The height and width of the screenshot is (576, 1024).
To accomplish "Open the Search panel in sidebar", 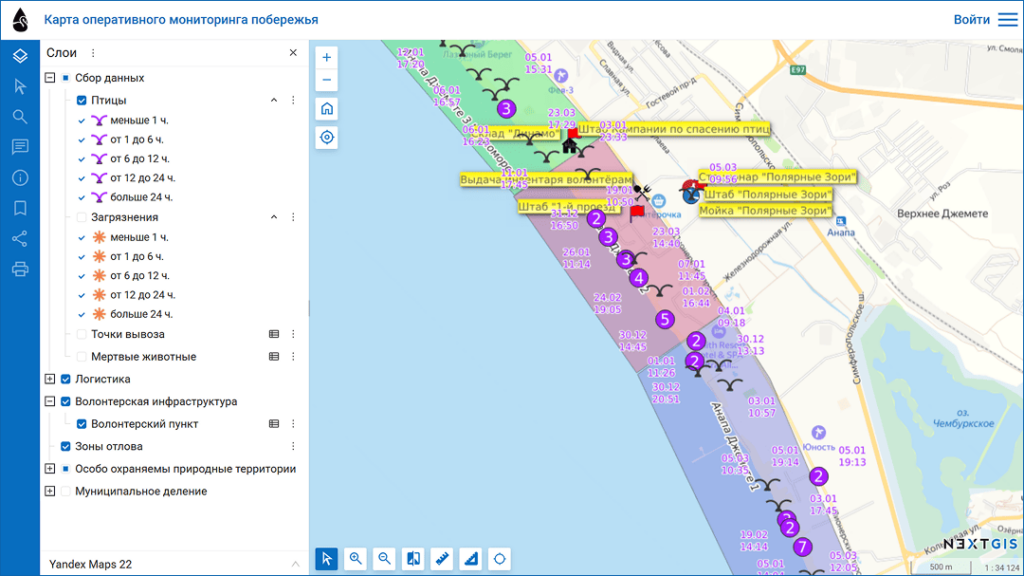I will point(20,116).
